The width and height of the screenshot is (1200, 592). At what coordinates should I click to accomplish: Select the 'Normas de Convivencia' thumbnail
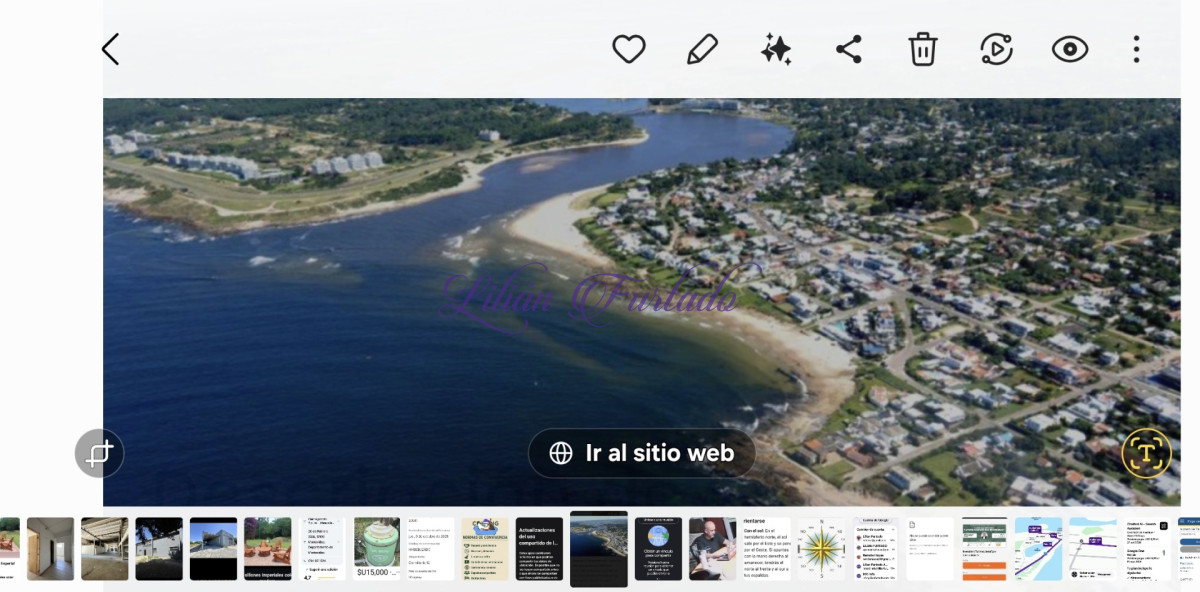(x=485, y=549)
